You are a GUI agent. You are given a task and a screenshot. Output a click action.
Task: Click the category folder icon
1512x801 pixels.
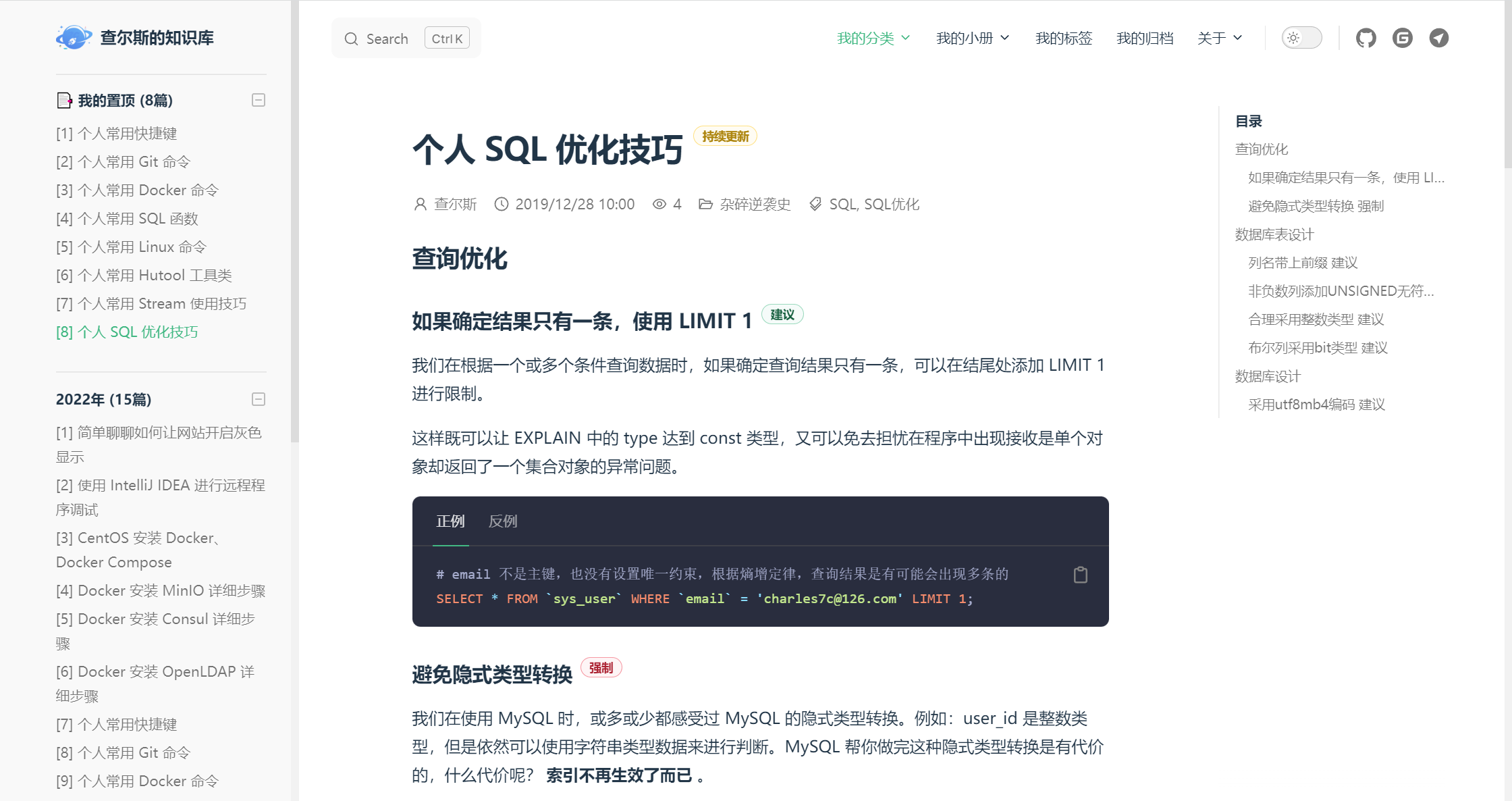point(705,204)
